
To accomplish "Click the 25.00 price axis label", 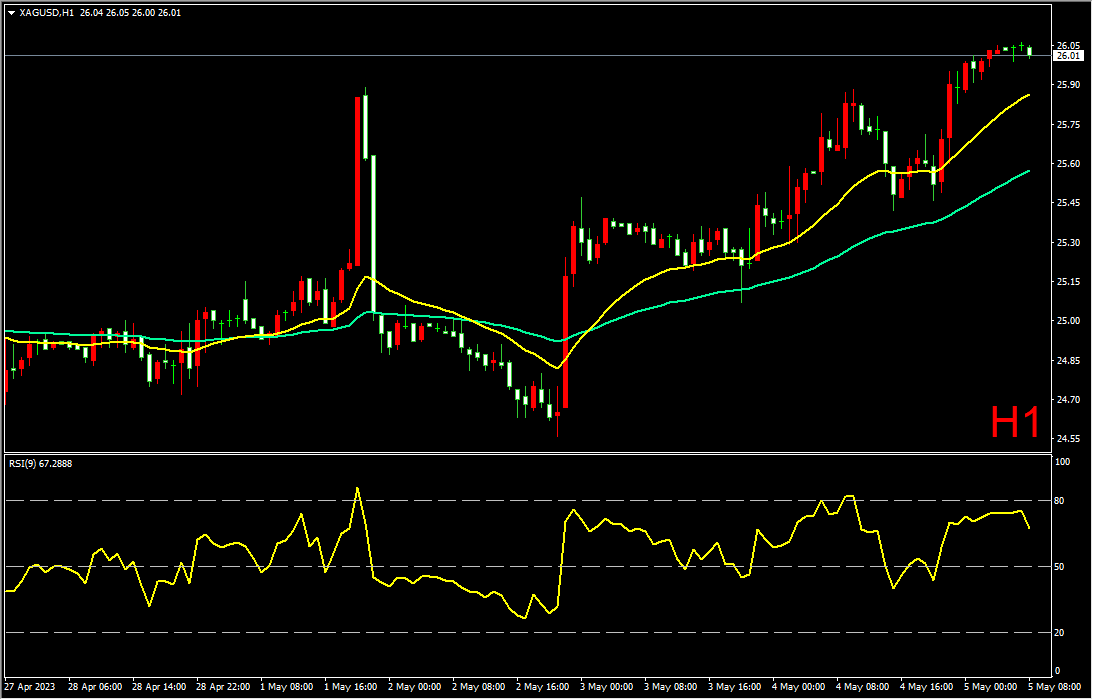I will tap(1068, 321).
